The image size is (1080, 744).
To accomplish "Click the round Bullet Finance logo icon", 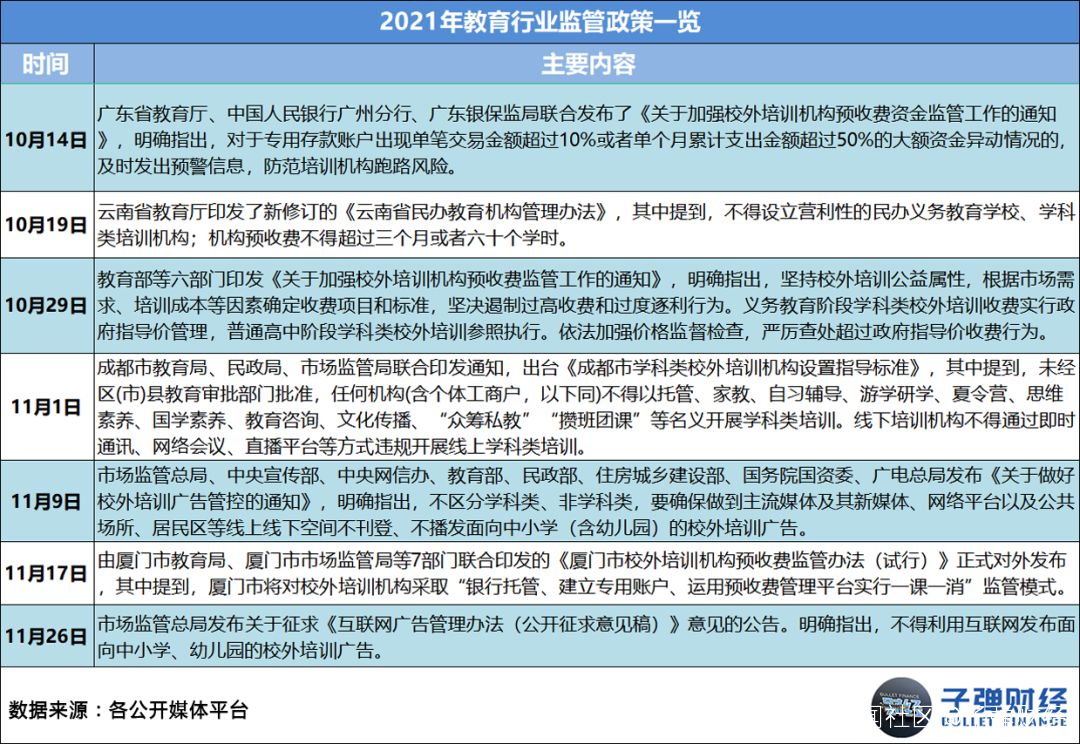I will pos(901,707).
